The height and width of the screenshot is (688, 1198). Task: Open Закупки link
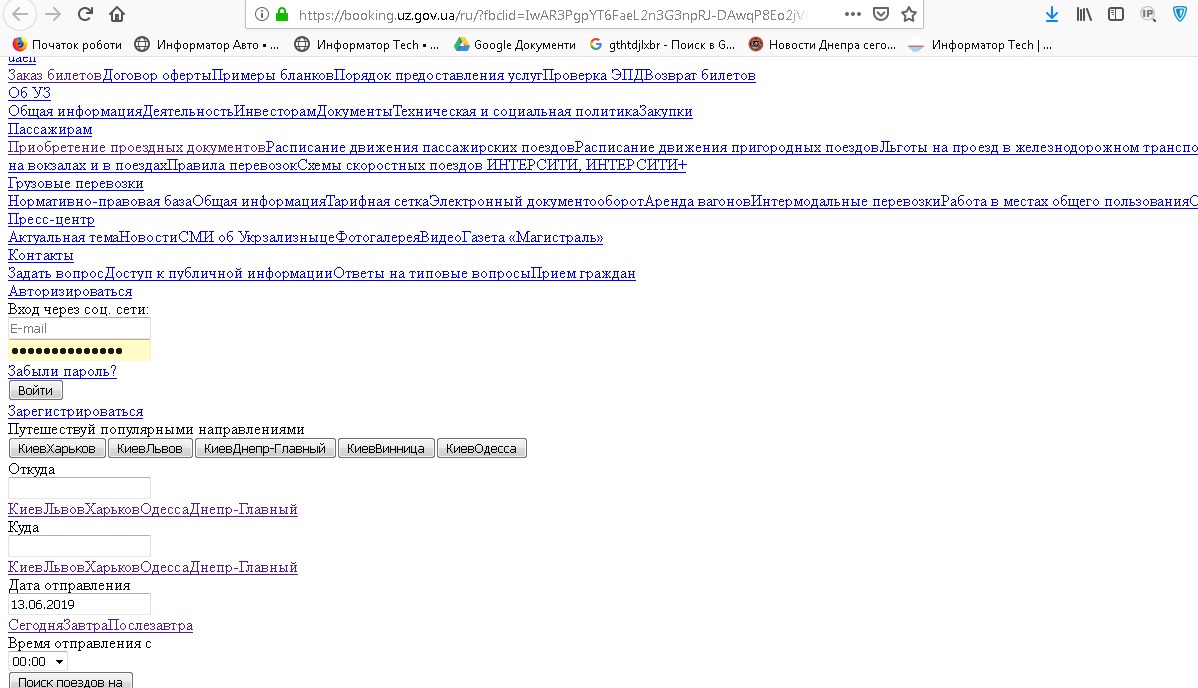point(665,112)
